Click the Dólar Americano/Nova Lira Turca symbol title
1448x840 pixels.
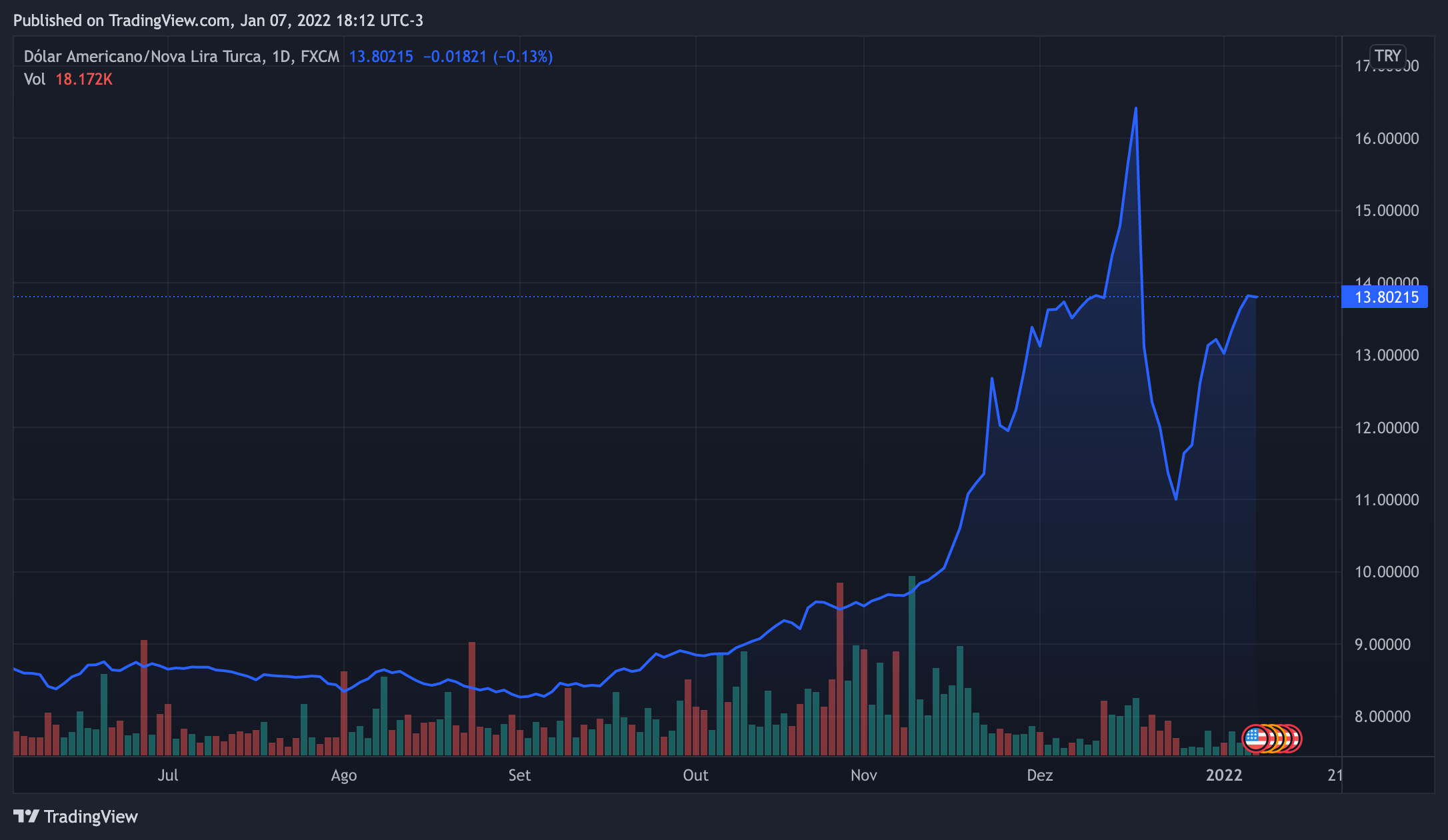point(181,57)
